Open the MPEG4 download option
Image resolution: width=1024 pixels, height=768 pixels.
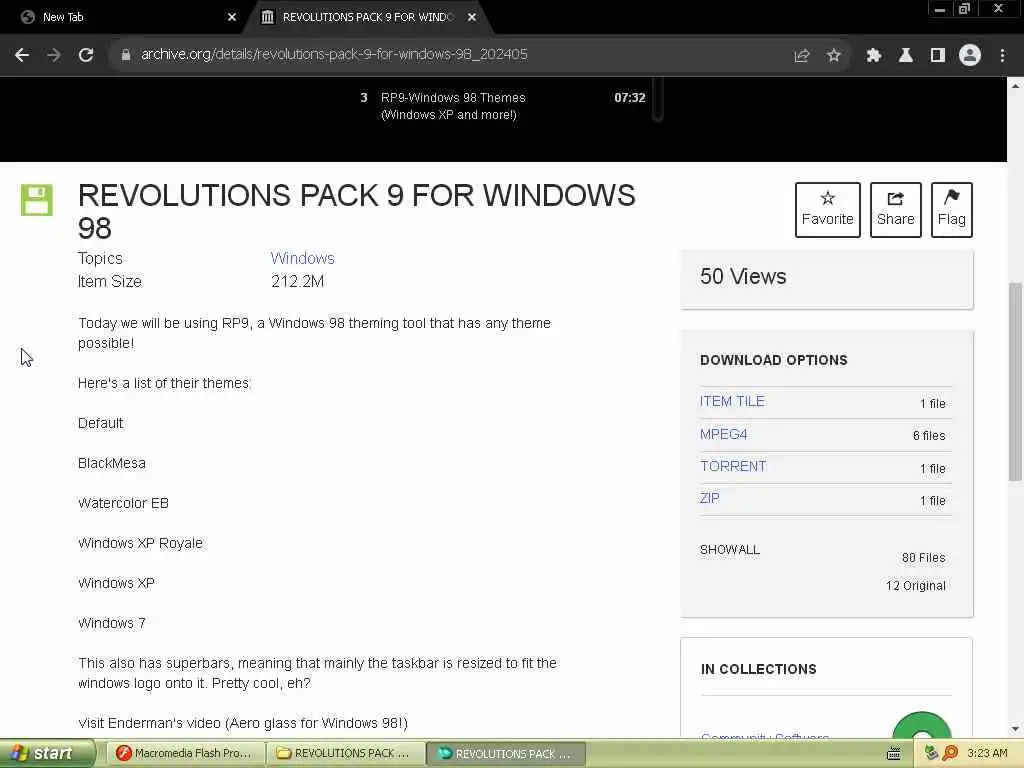(724, 434)
